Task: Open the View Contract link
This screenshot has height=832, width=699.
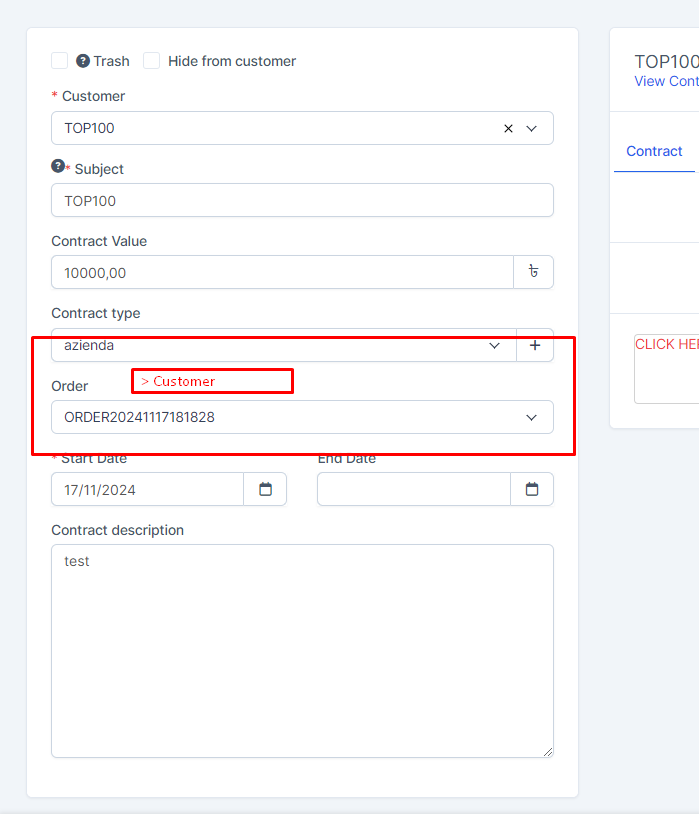Action: click(666, 81)
